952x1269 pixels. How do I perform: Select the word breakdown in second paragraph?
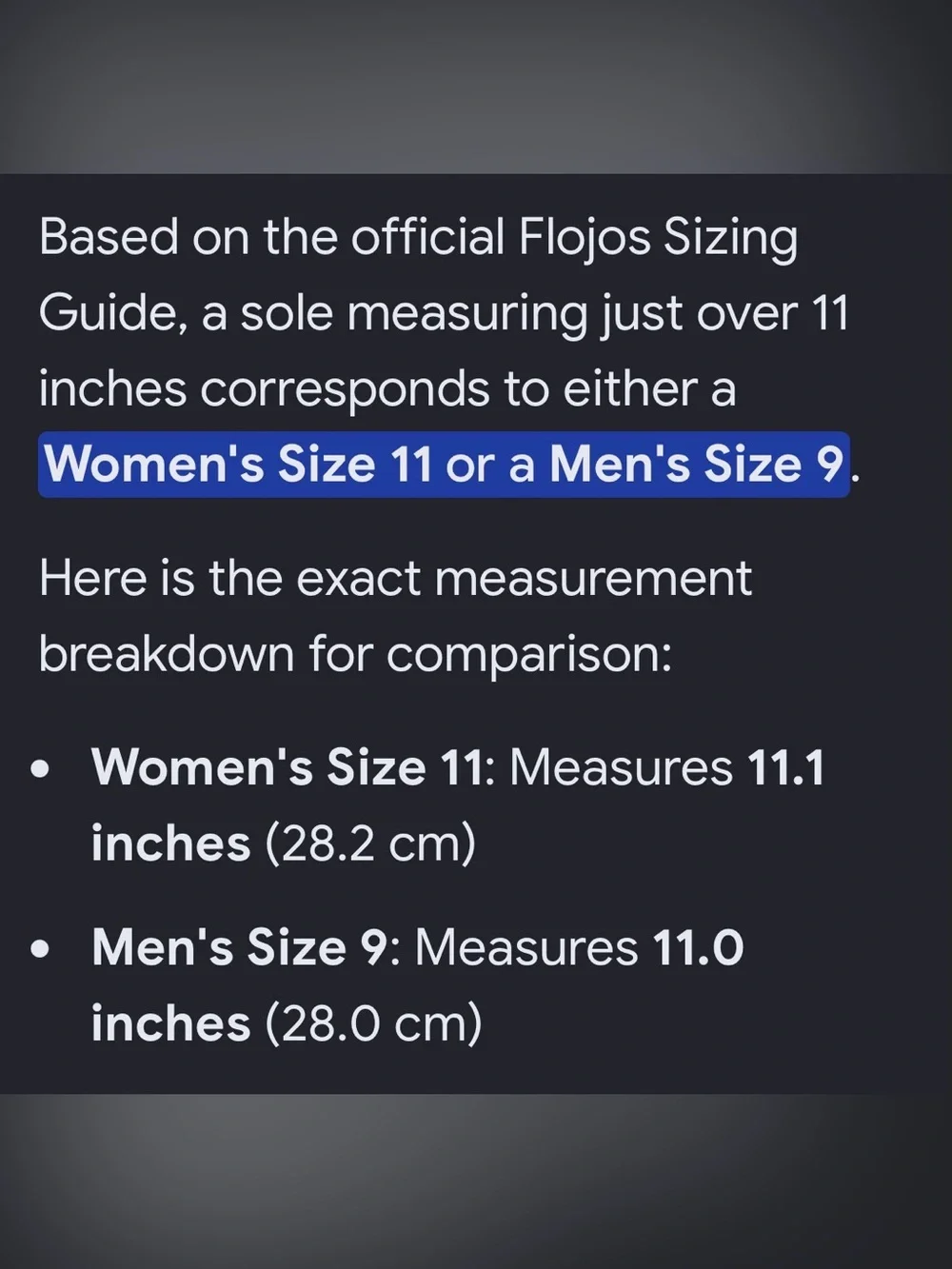tap(167, 654)
